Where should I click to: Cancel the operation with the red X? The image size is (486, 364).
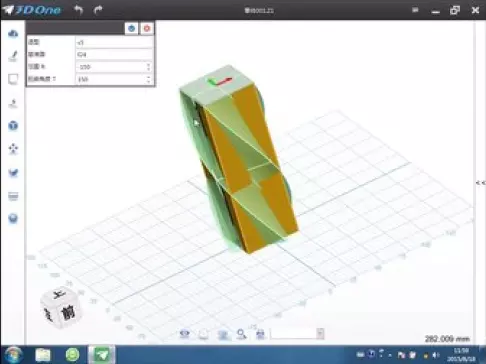point(147,29)
